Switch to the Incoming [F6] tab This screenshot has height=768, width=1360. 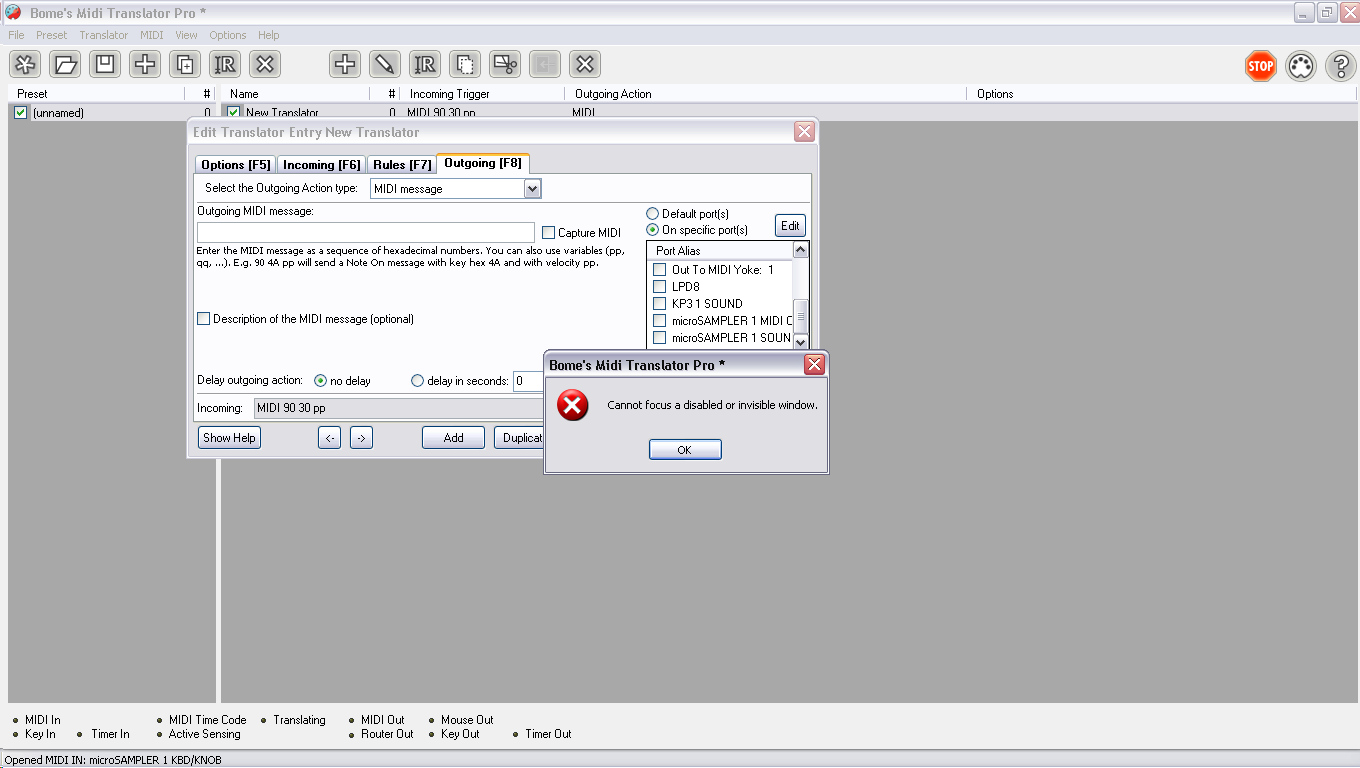pos(321,165)
